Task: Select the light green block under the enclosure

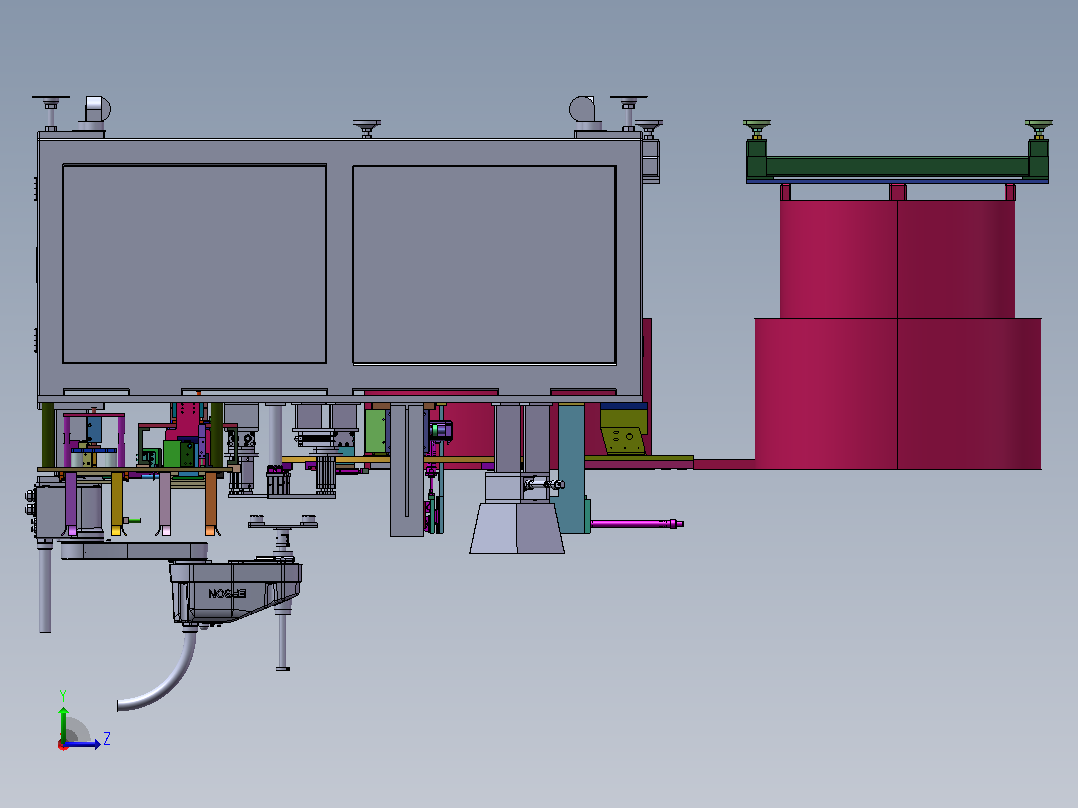Action: pyautogui.click(x=375, y=432)
